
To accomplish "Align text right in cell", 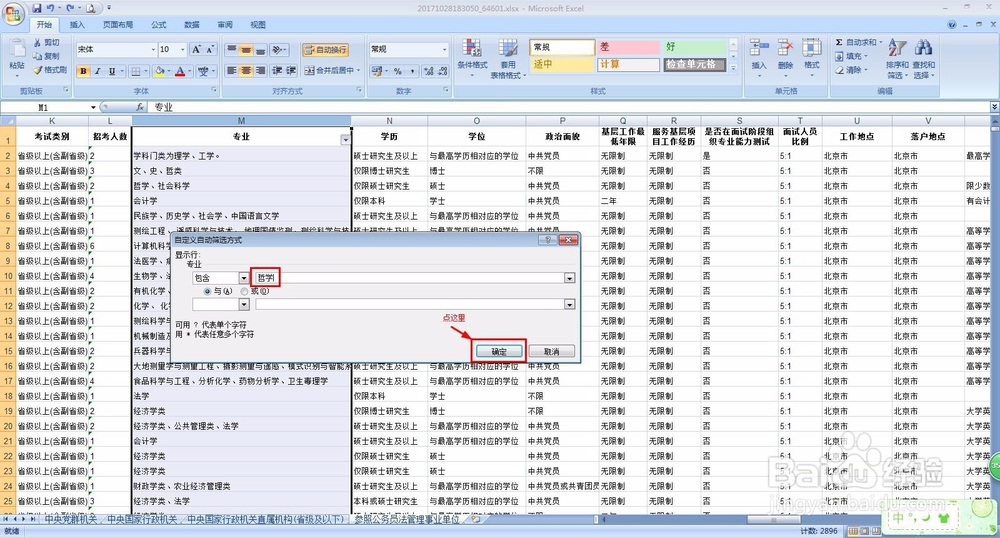I will click(x=260, y=70).
